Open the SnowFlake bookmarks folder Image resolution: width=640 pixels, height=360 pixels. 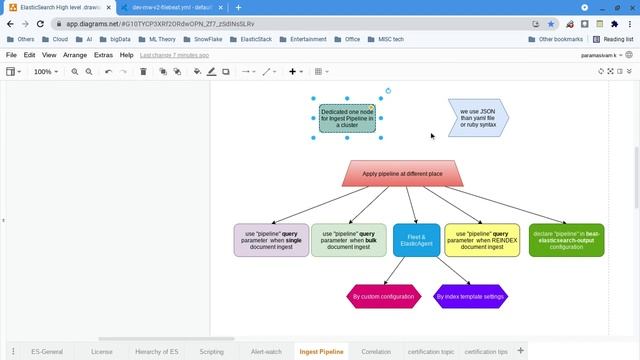[x=203, y=39]
